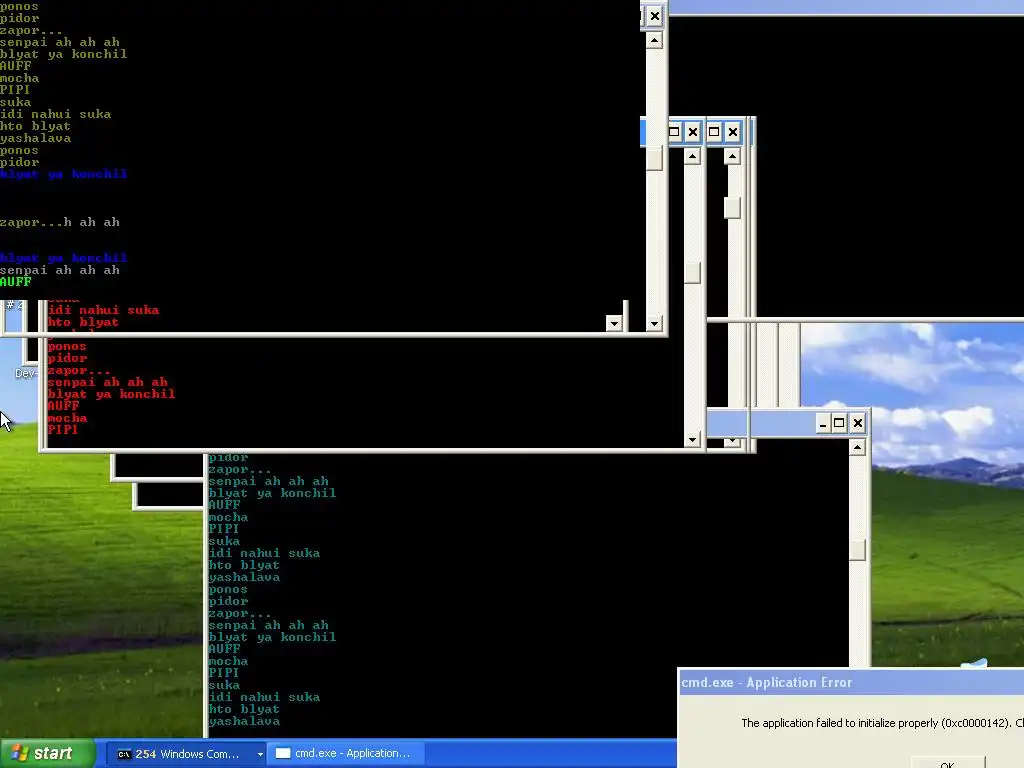Click red 'senpai ah ah ah' line

[108, 382]
